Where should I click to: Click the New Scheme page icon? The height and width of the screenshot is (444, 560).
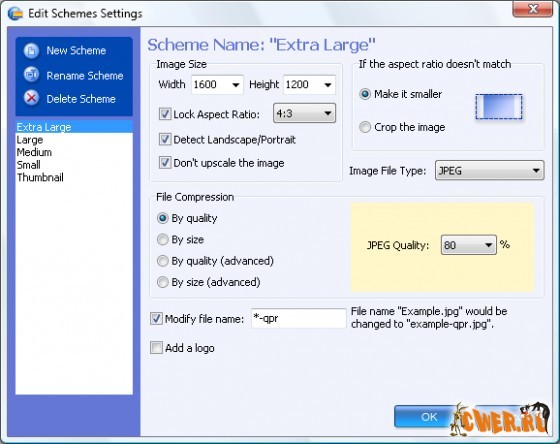tap(31, 51)
